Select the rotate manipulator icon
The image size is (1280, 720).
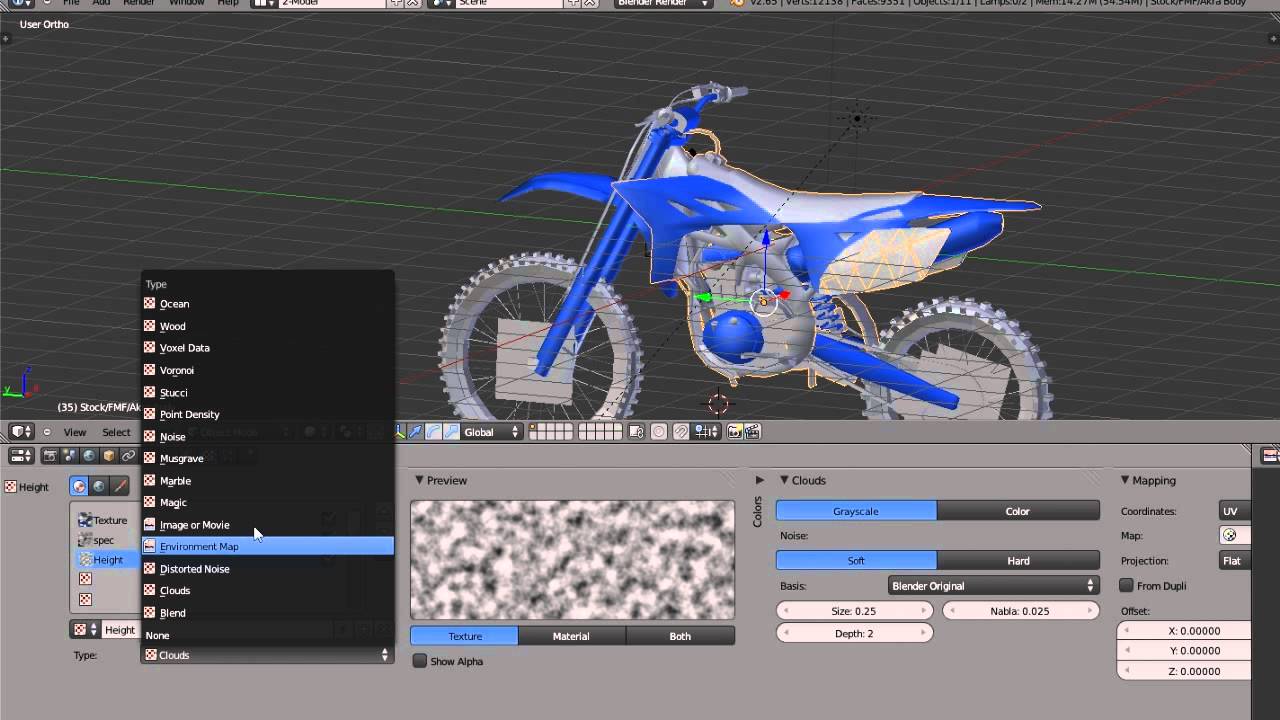pos(433,432)
